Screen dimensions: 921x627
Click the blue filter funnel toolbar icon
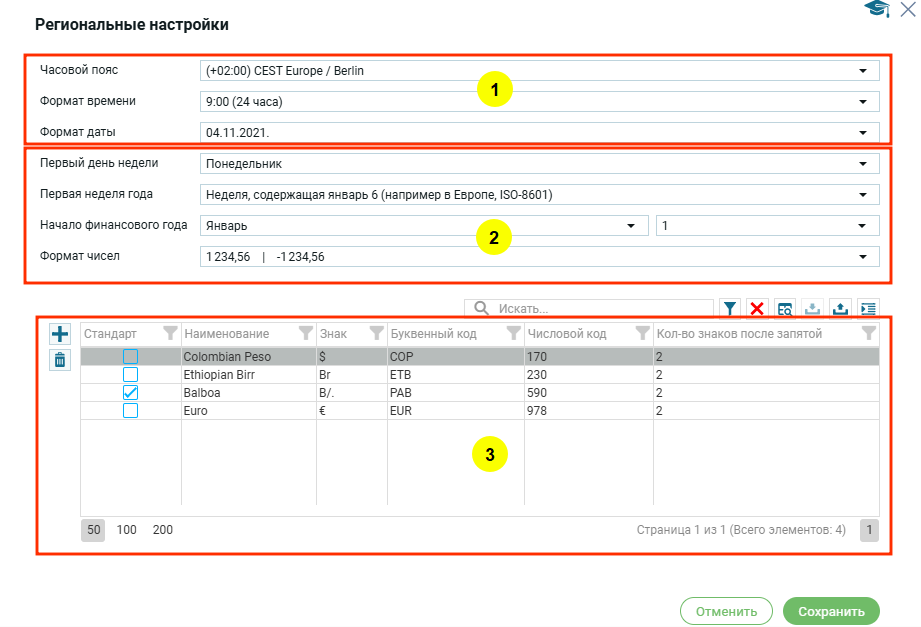(x=729, y=309)
